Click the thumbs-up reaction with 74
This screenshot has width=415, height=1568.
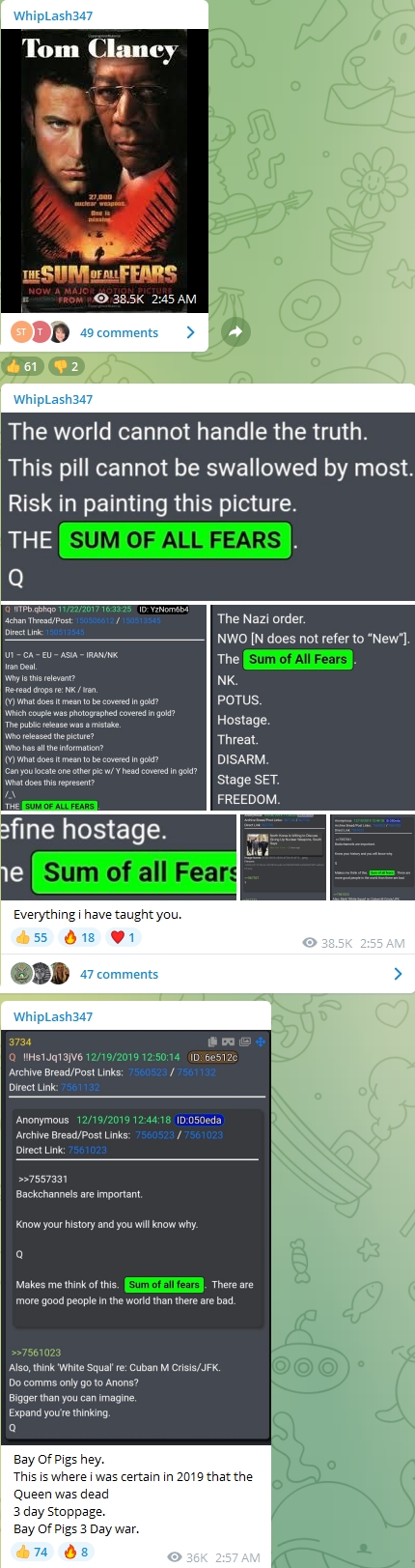point(32,1552)
